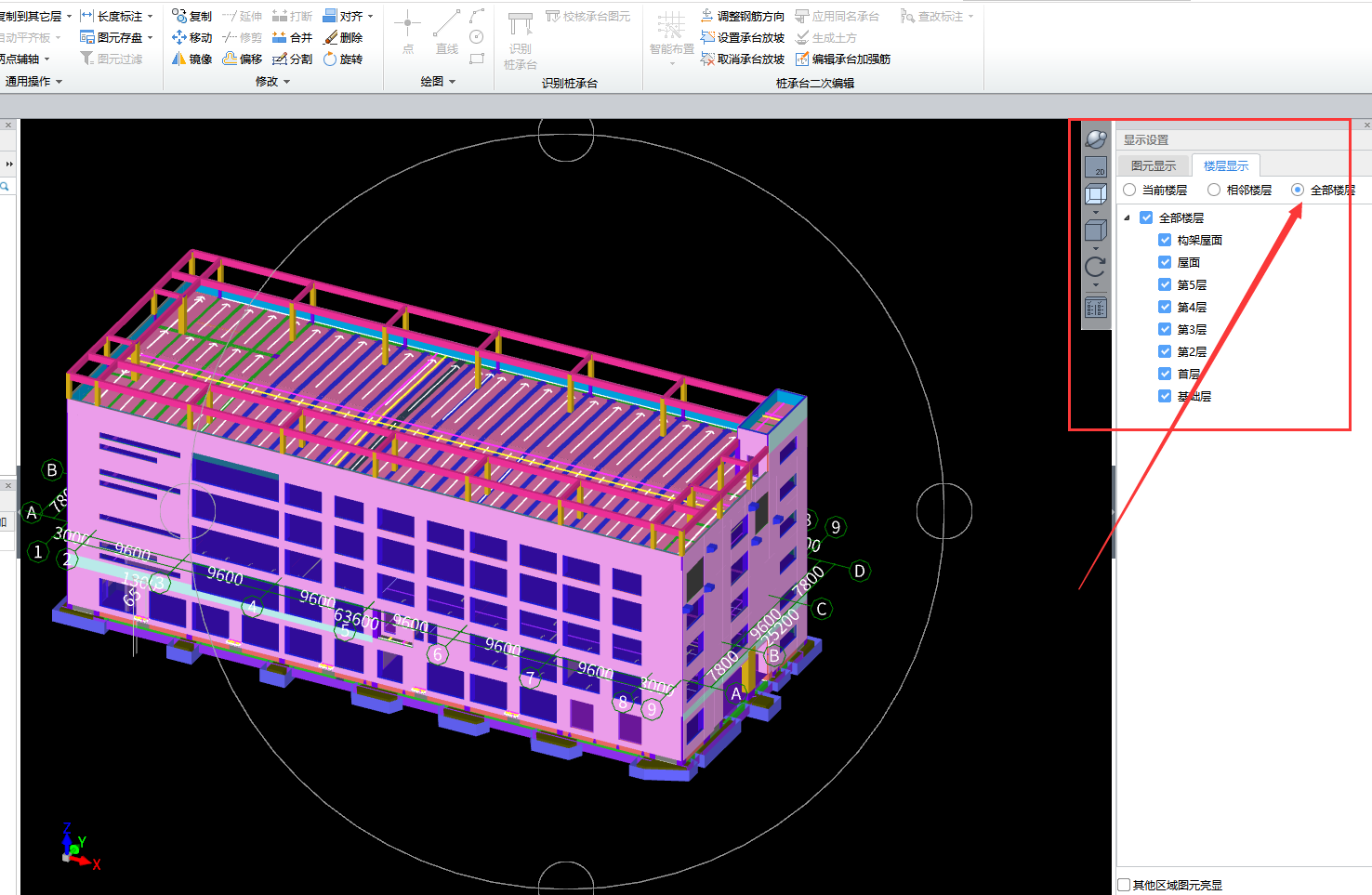Click 图元过滤 filter icon
1372x895 pixels.
pos(112,59)
